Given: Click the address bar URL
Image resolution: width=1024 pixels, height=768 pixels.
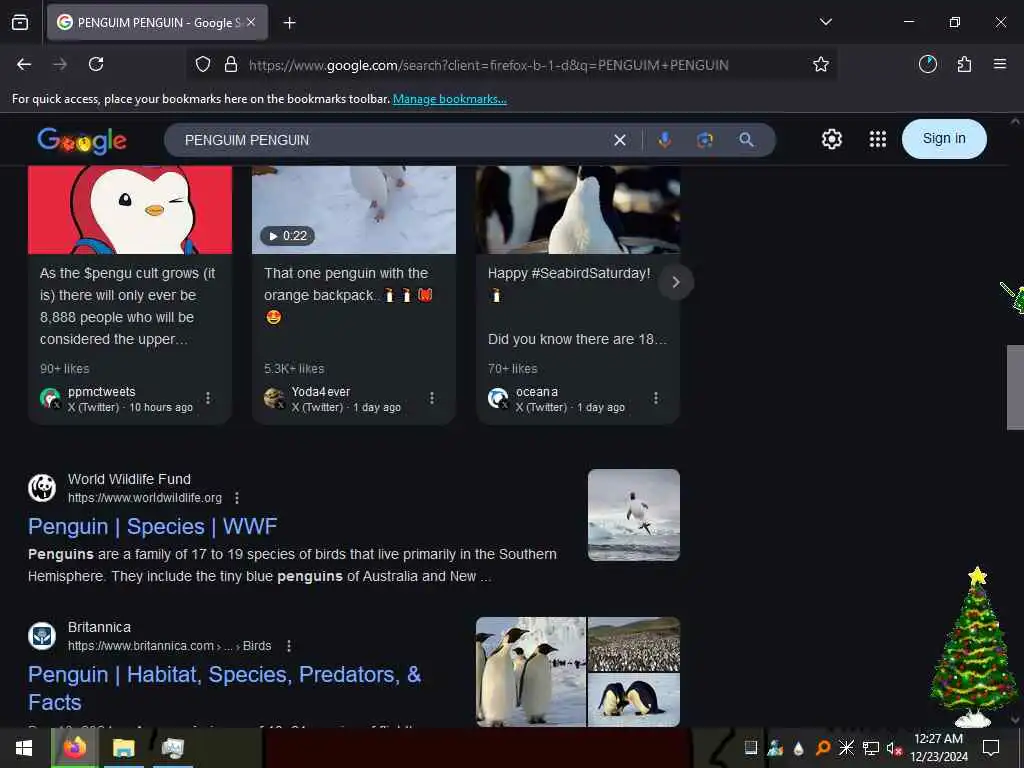Looking at the screenshot, I should pos(488,65).
